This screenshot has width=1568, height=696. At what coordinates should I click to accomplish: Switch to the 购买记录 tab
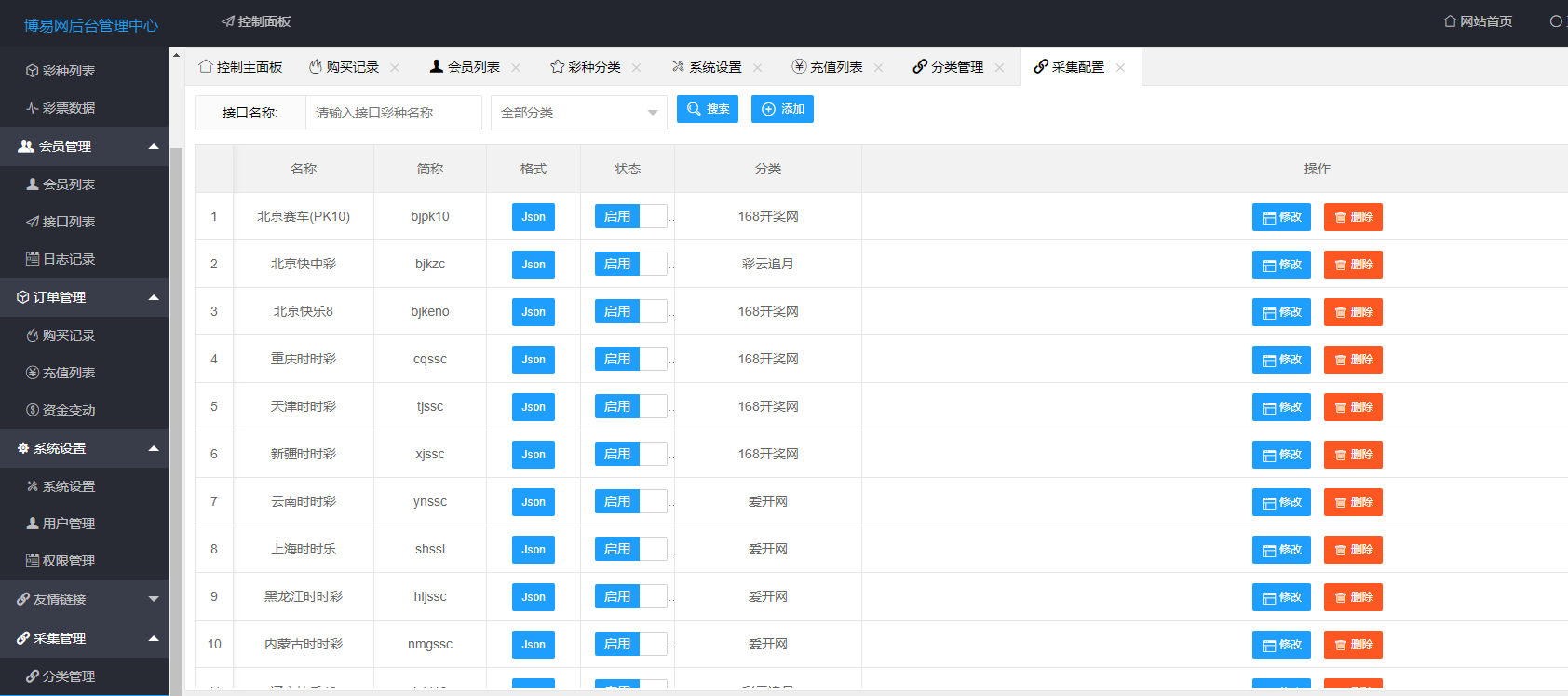point(345,67)
